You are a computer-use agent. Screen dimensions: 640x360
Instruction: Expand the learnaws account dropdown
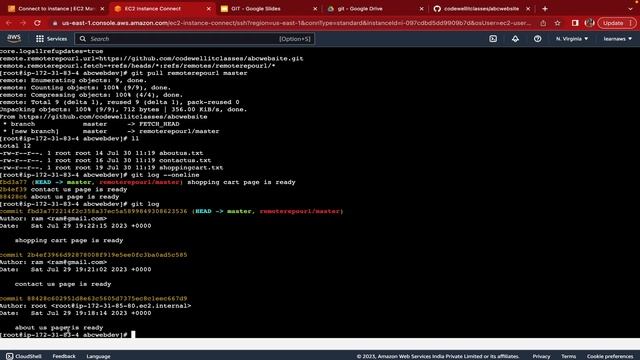[618, 39]
